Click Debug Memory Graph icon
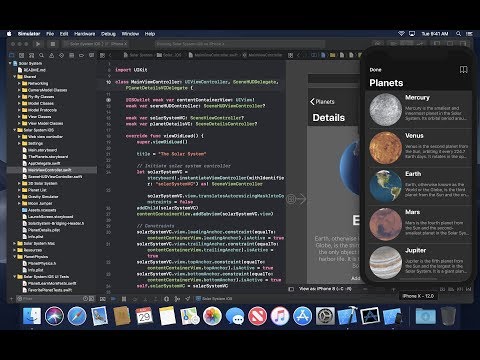Viewport: 480px width, 360px height. (x=177, y=299)
